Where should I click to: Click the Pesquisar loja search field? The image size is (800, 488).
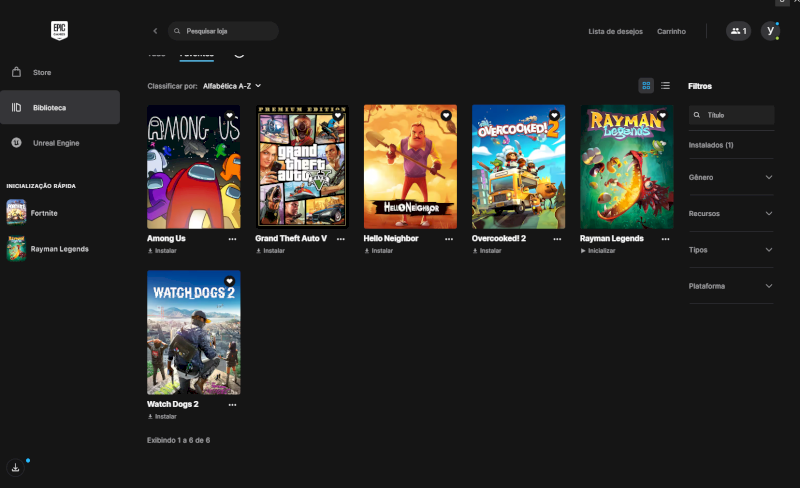(x=225, y=31)
